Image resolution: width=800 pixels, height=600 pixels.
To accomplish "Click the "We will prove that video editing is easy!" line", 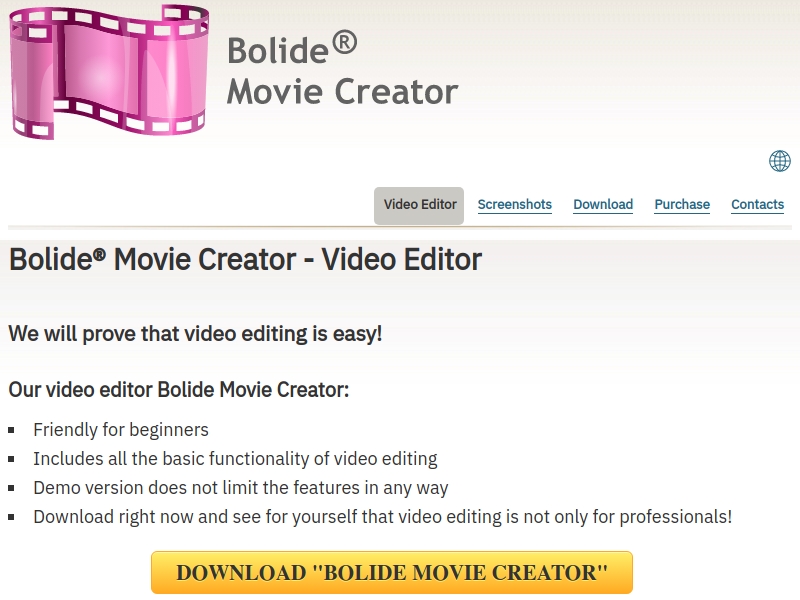I will tap(195, 334).
